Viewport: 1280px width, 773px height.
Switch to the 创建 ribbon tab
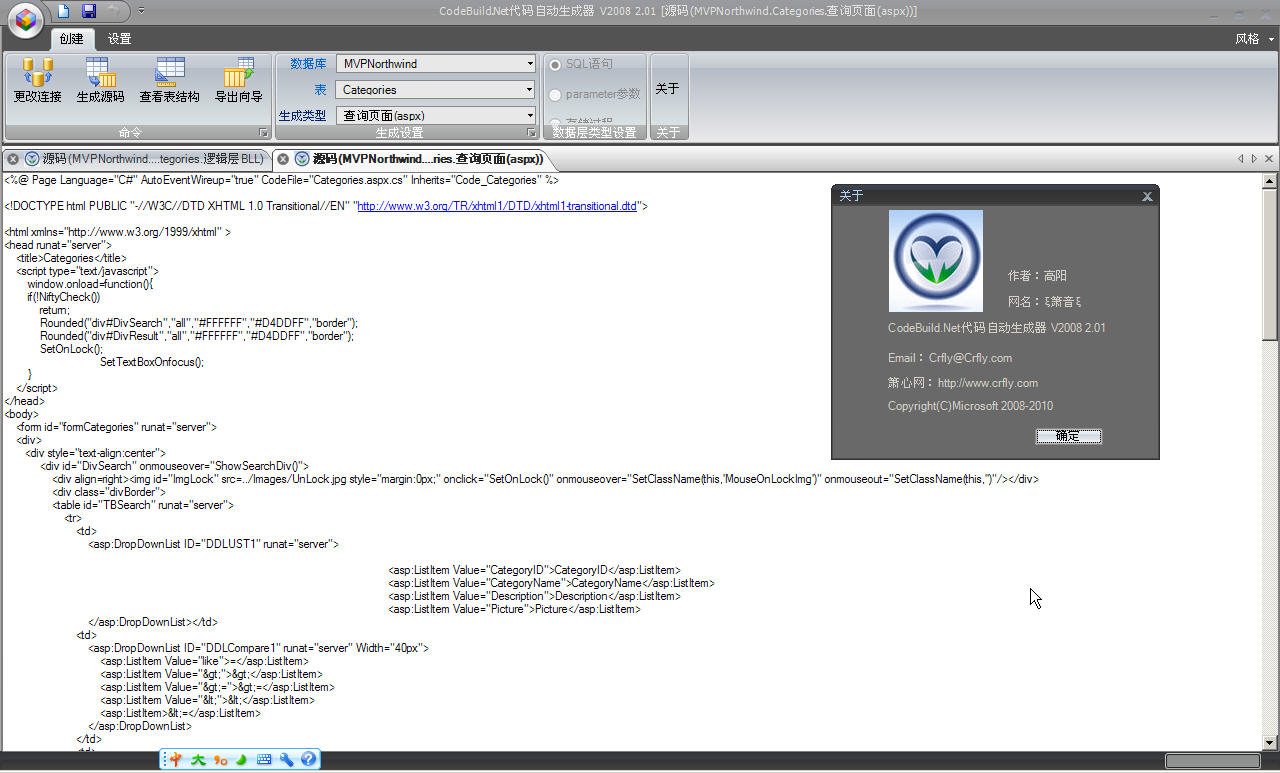pos(71,39)
